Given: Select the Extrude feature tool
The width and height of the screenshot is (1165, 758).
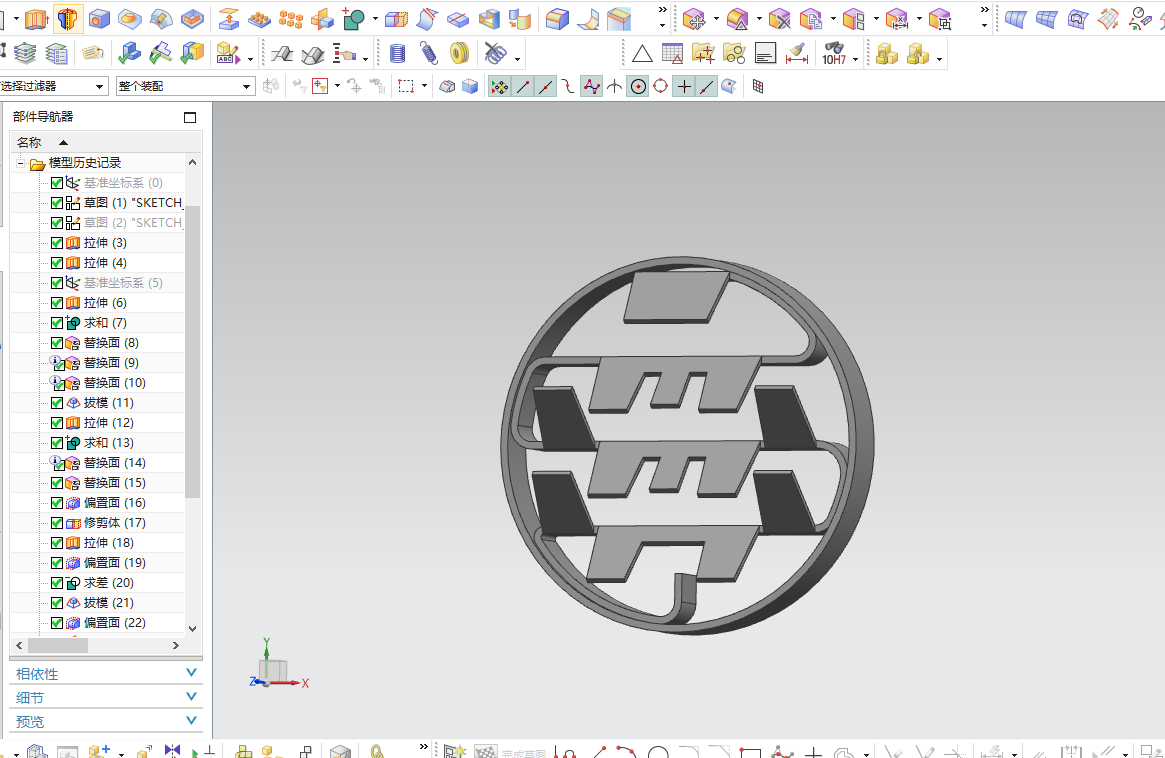Looking at the screenshot, I should pyautogui.click(x=36, y=19).
